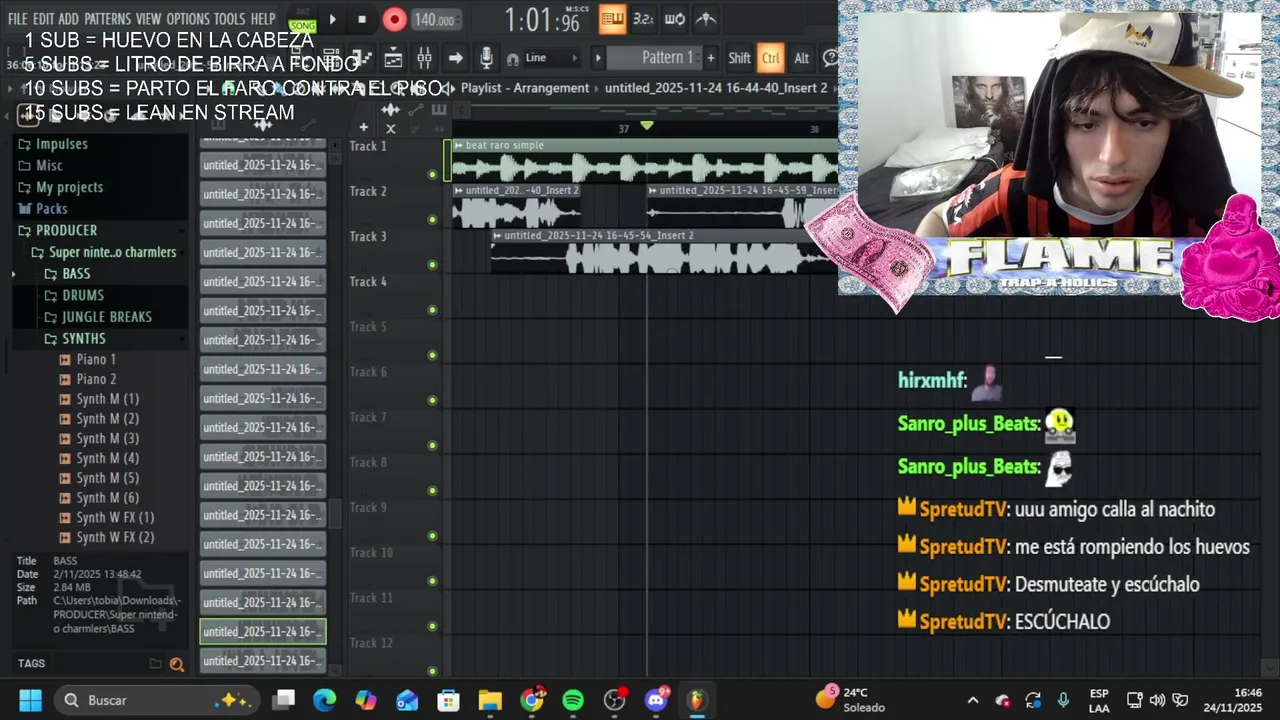Select the 'beat raro simple' clip
The width and height of the screenshot is (1280, 720).
tap(645, 161)
